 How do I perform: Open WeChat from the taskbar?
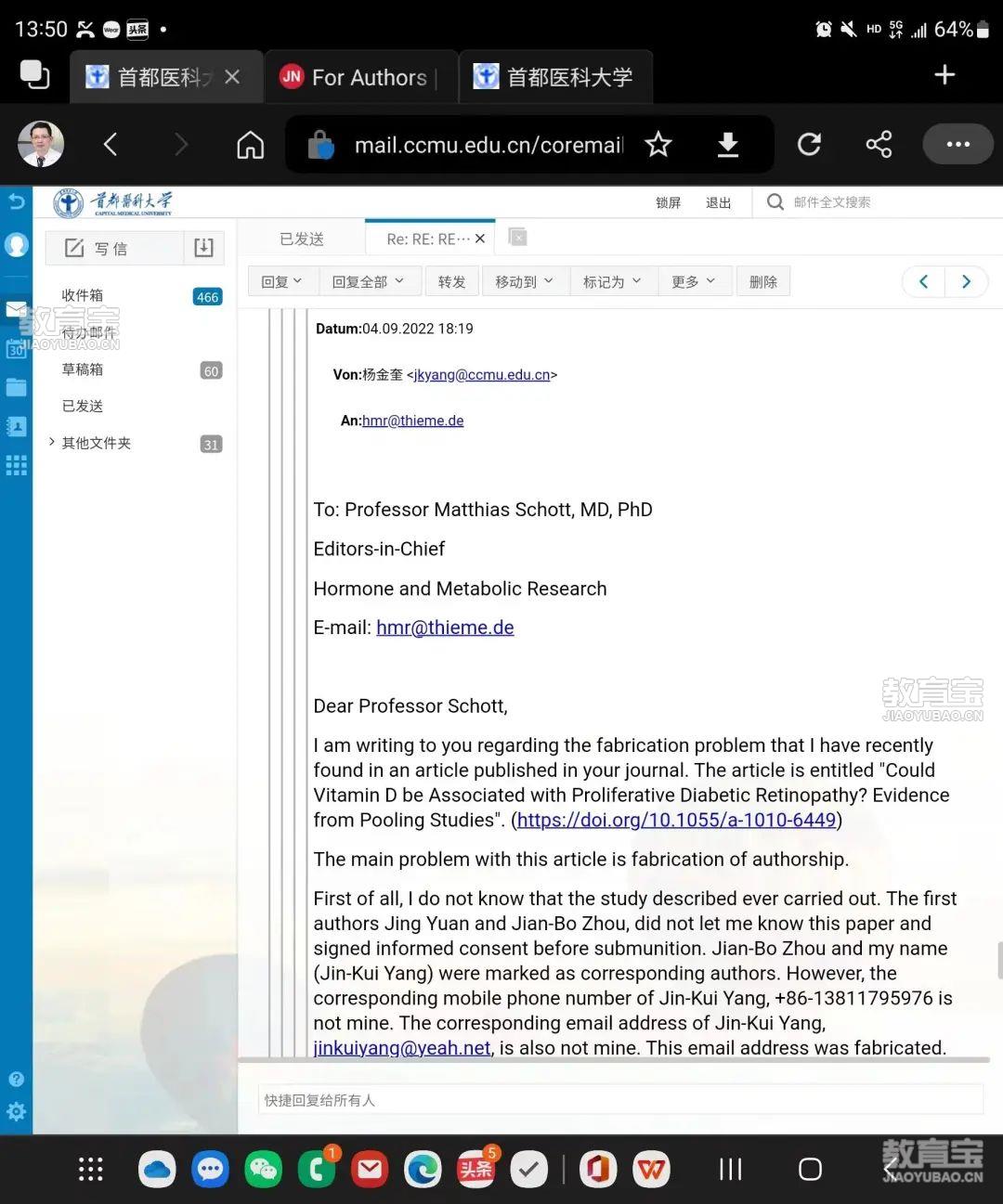pos(264,1170)
